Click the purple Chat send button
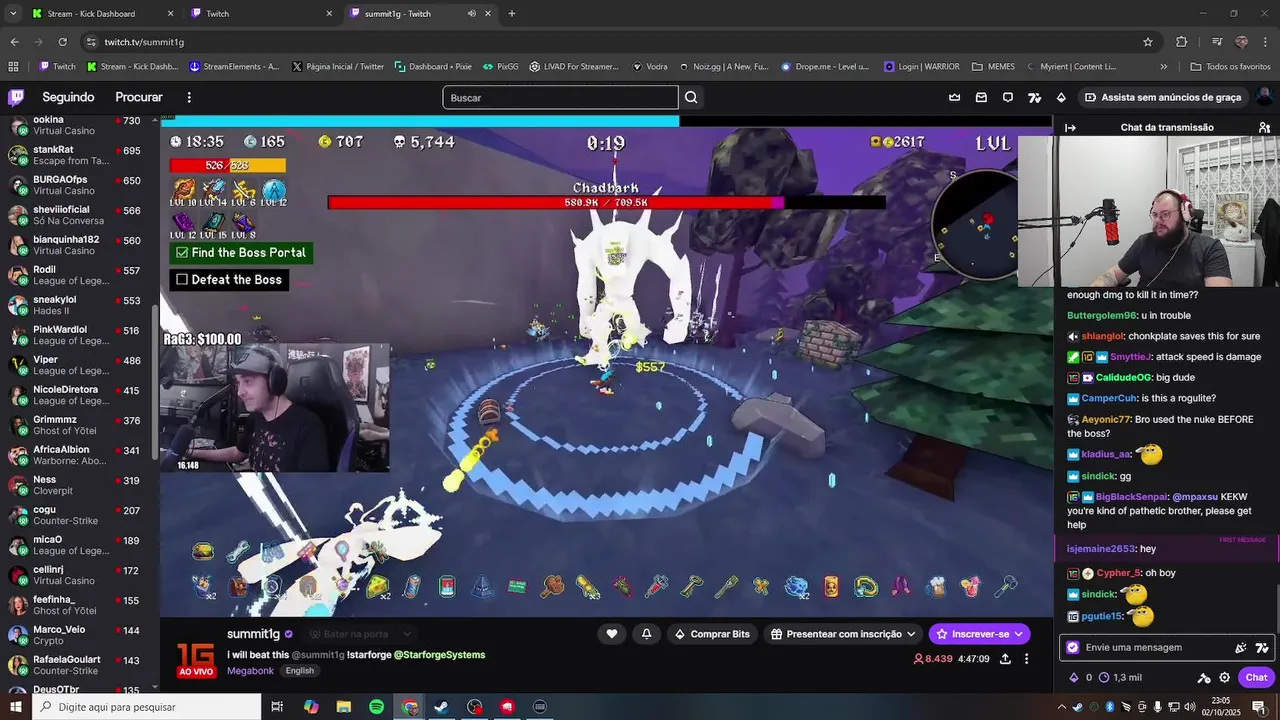1280x720 pixels. [x=1257, y=677]
